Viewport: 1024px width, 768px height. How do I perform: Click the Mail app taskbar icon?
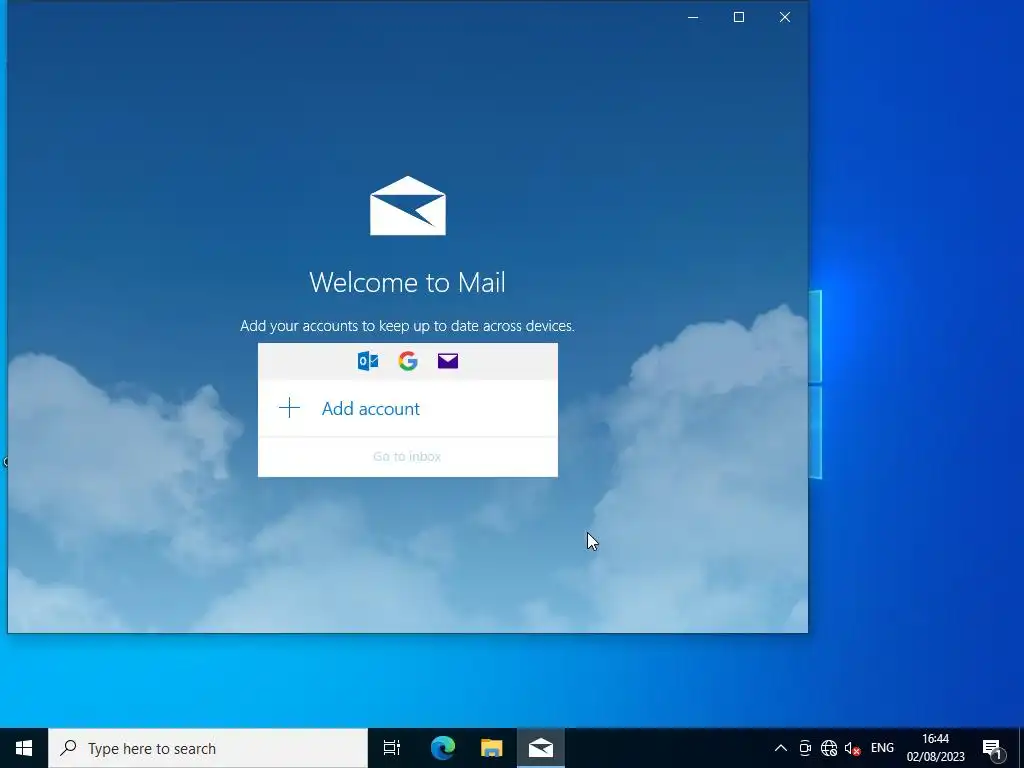(541, 748)
